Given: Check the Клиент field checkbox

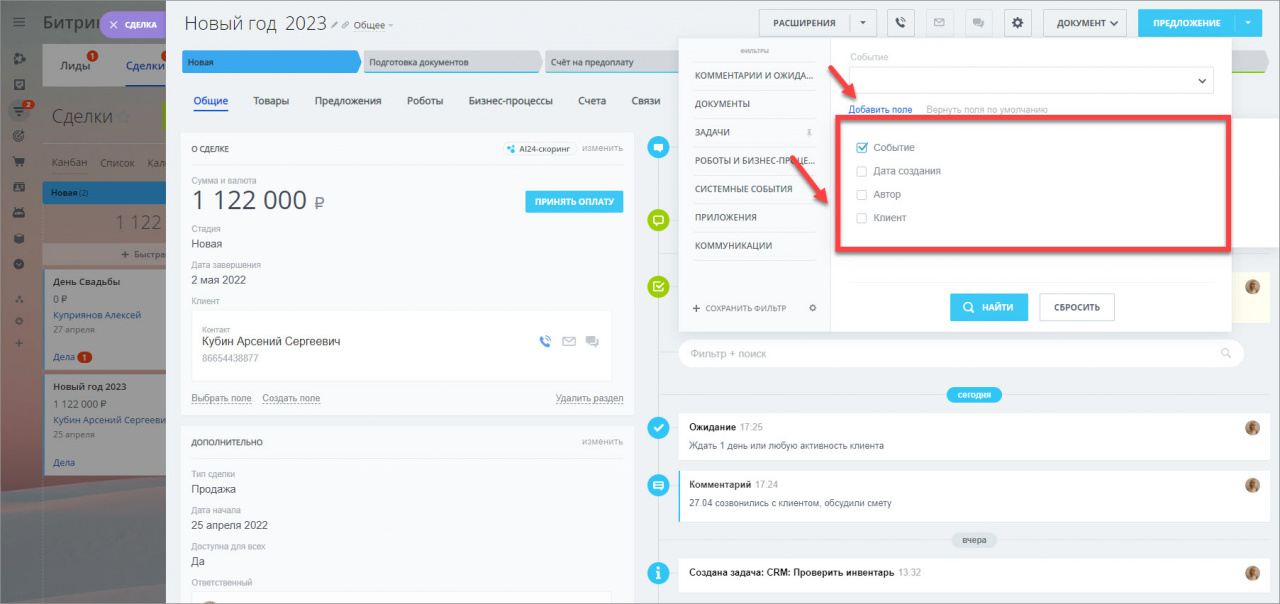Looking at the screenshot, I should click(862, 218).
